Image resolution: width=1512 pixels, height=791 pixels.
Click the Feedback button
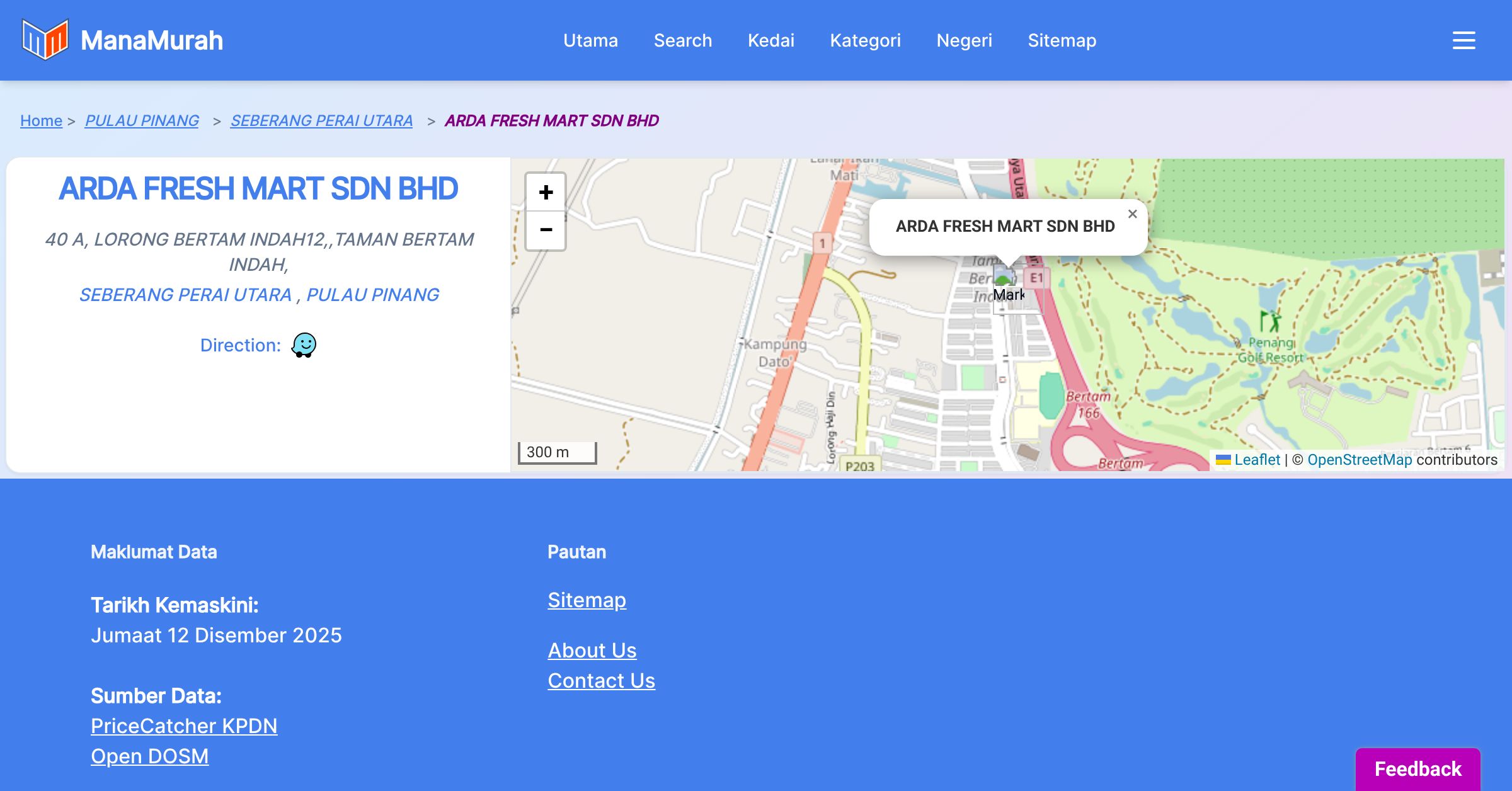tap(1417, 768)
